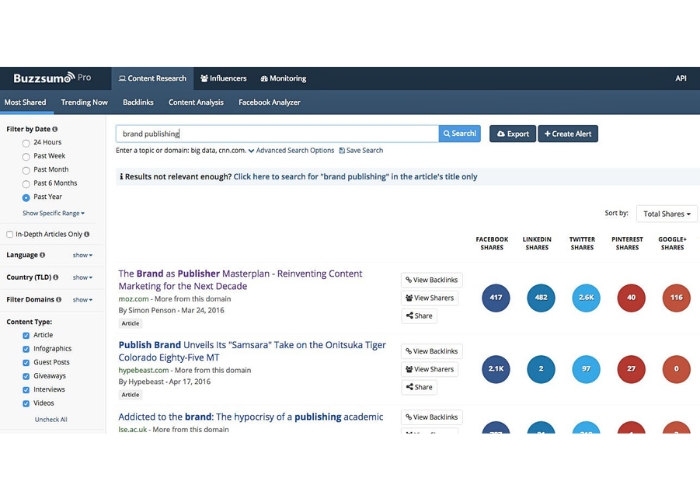
Task: Uncheck the Guest Posts content type
Action: (26, 362)
